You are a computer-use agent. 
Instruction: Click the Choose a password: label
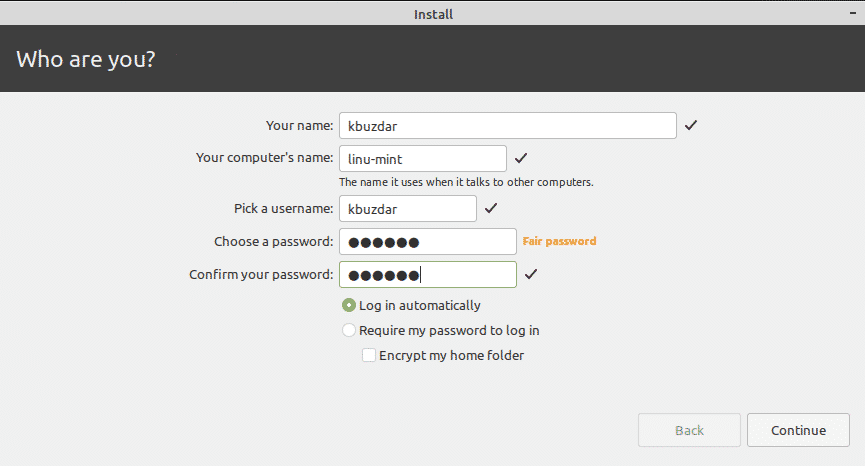tap(273, 242)
